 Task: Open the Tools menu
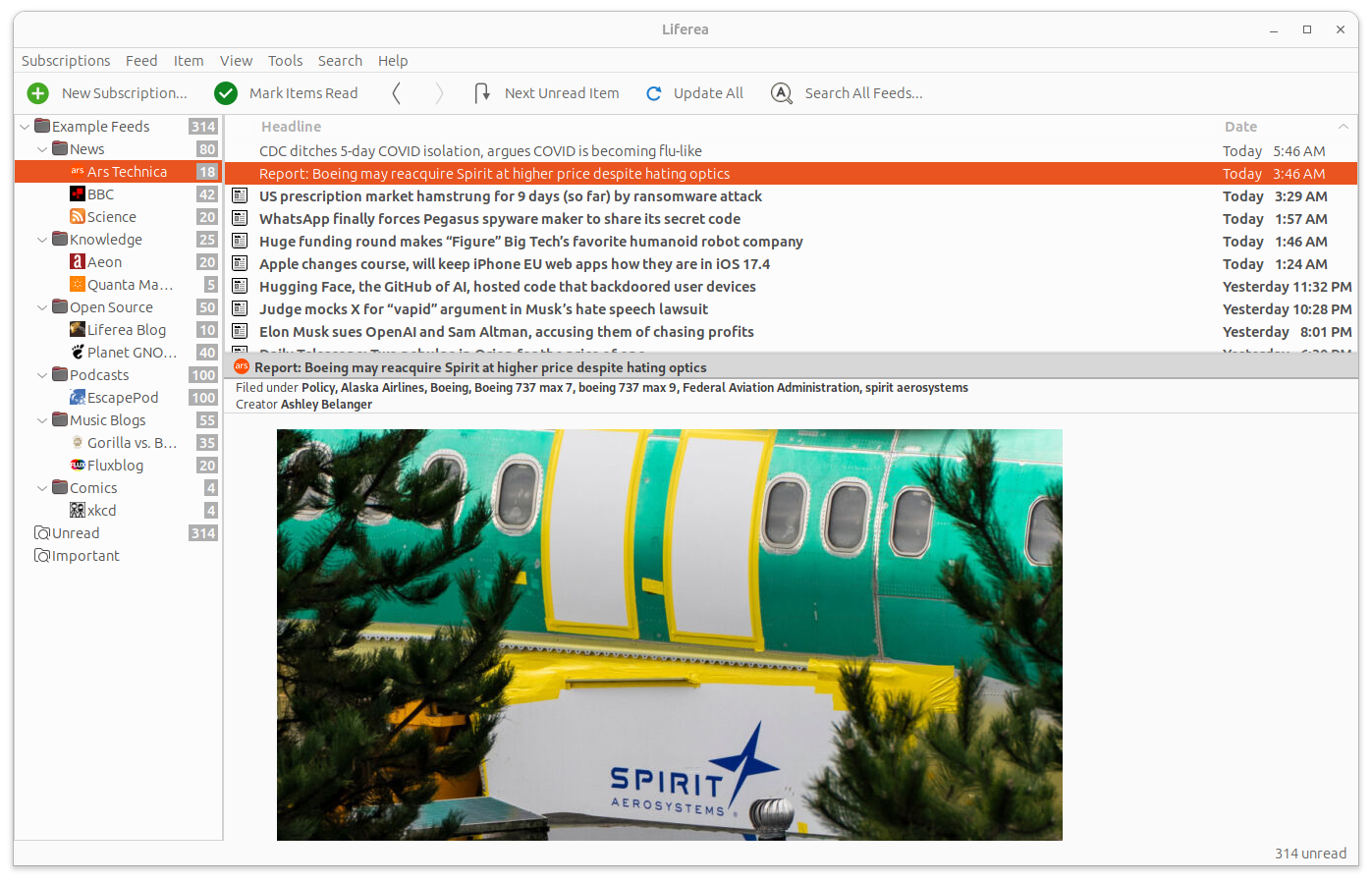coord(285,61)
